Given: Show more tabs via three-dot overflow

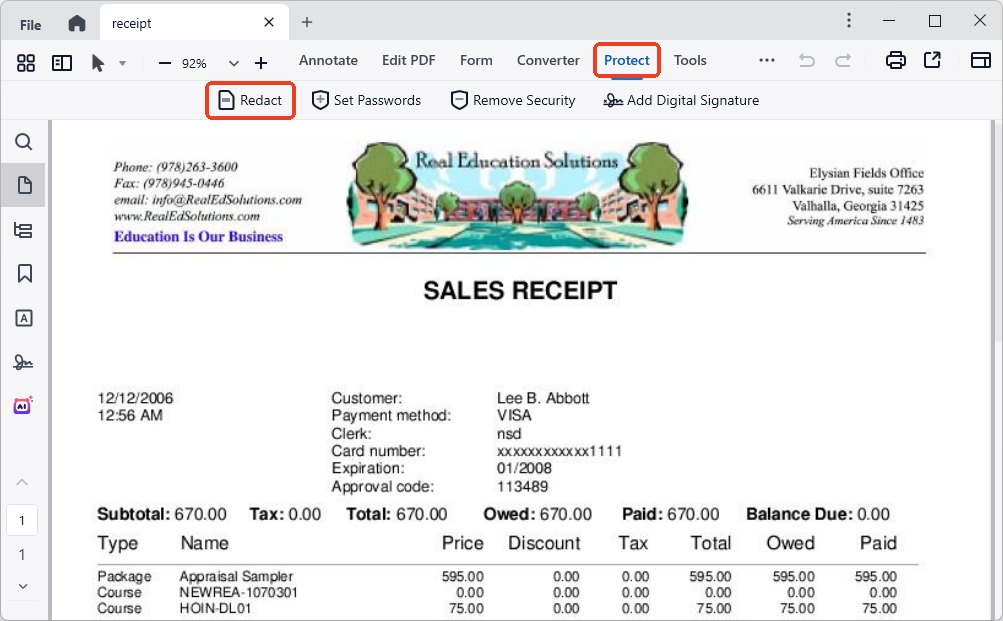Looking at the screenshot, I should (767, 61).
